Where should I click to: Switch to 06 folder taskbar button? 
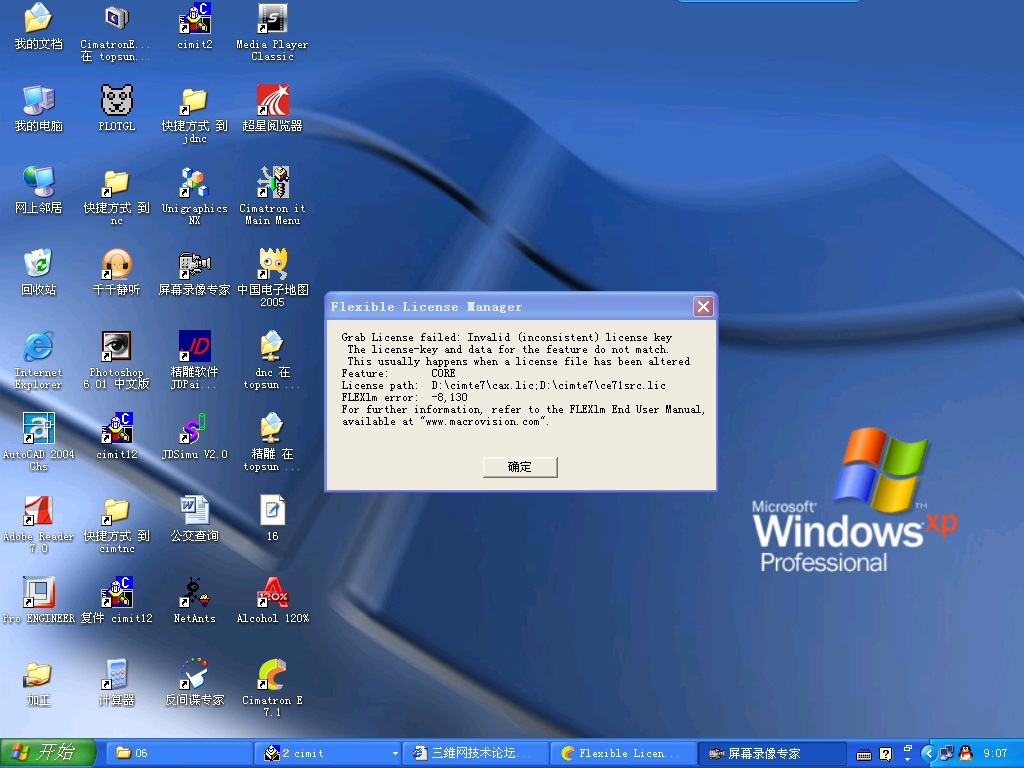click(x=180, y=753)
